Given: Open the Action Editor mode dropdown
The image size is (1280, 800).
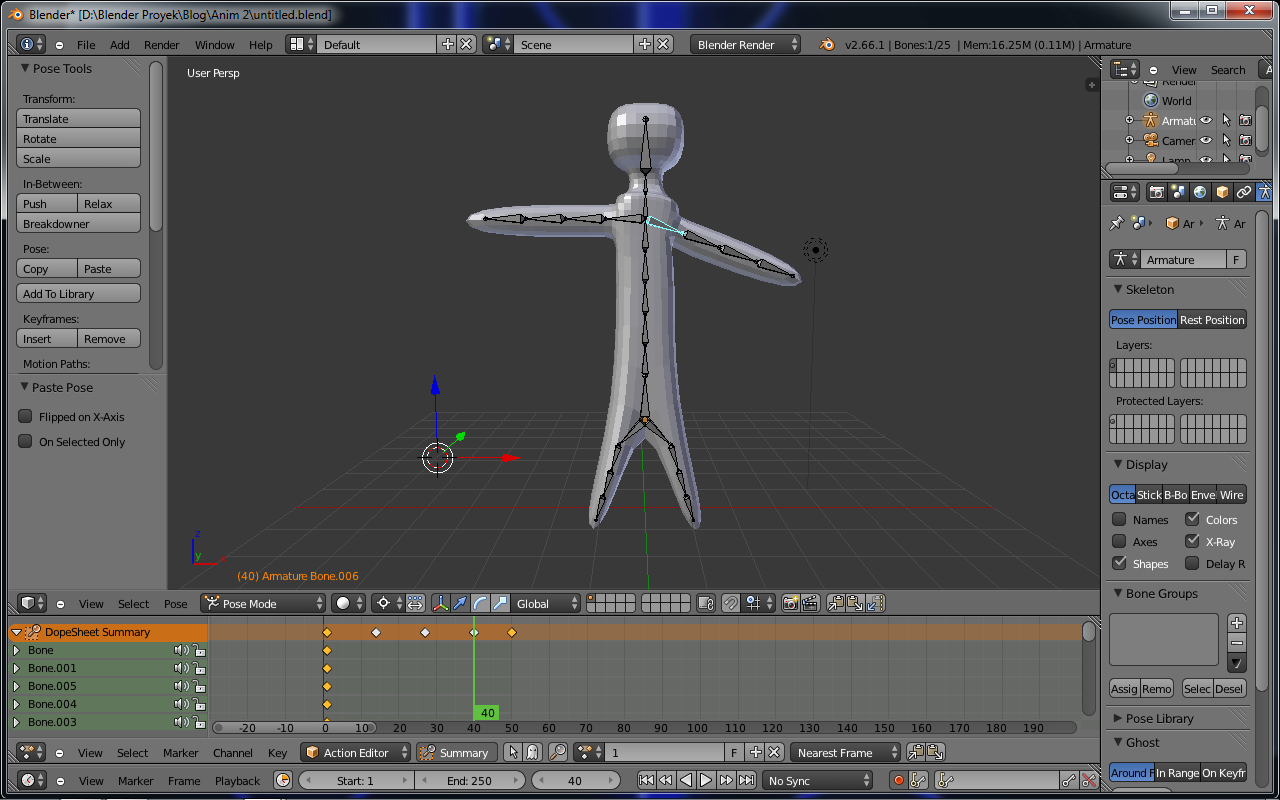Looking at the screenshot, I should pyautogui.click(x=356, y=752).
